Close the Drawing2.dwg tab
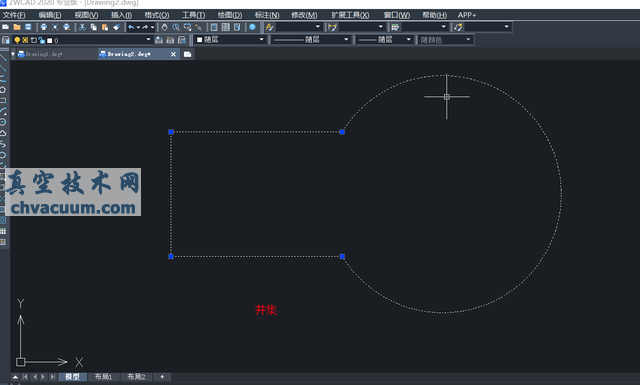The image size is (640, 385). (x=173, y=54)
